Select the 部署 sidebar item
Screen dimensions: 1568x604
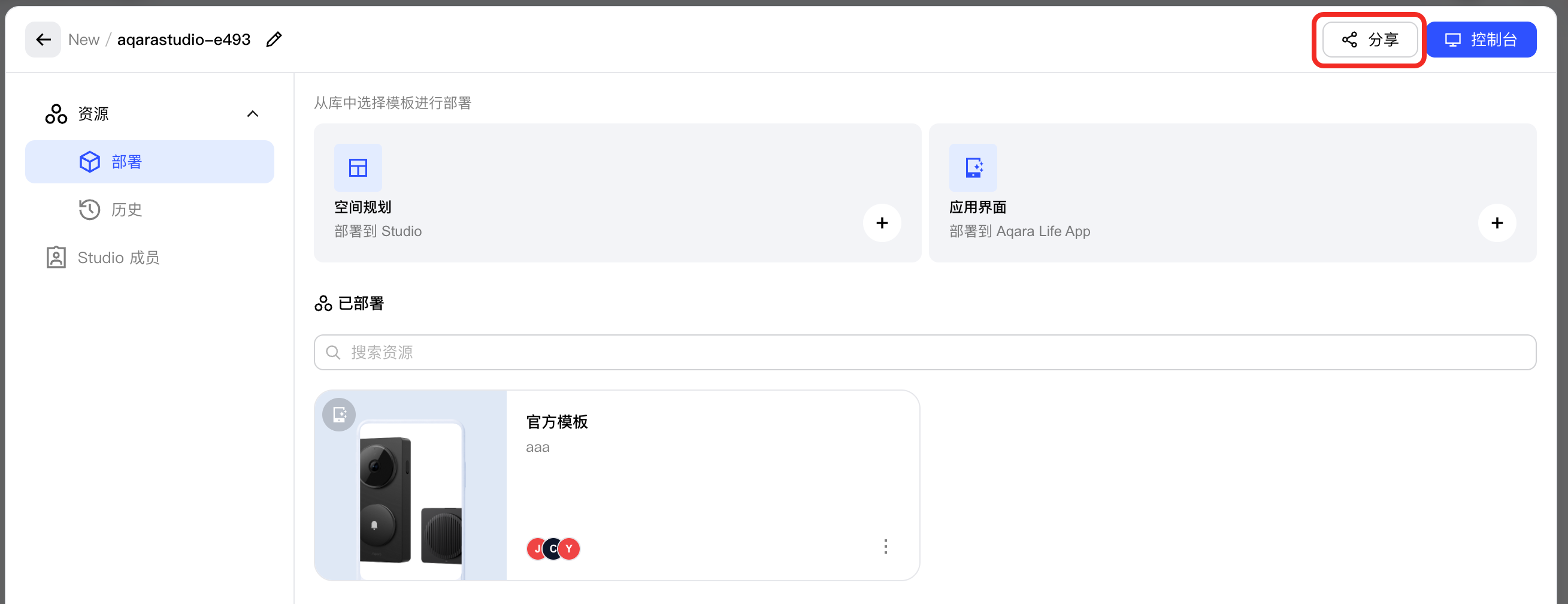tap(150, 162)
